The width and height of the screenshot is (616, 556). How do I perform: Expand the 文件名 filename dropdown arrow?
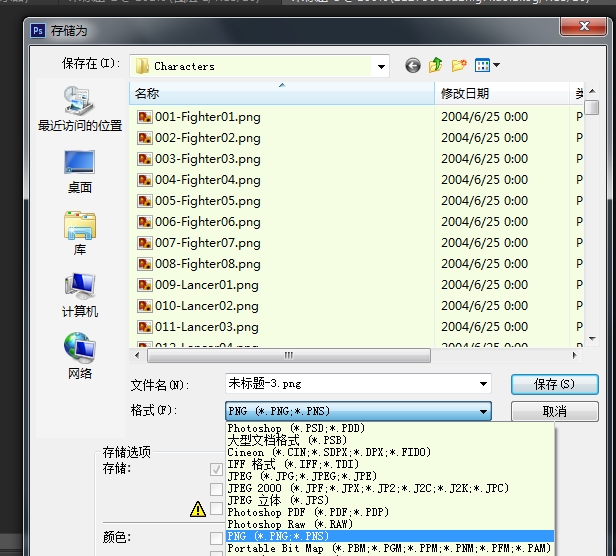(x=483, y=384)
